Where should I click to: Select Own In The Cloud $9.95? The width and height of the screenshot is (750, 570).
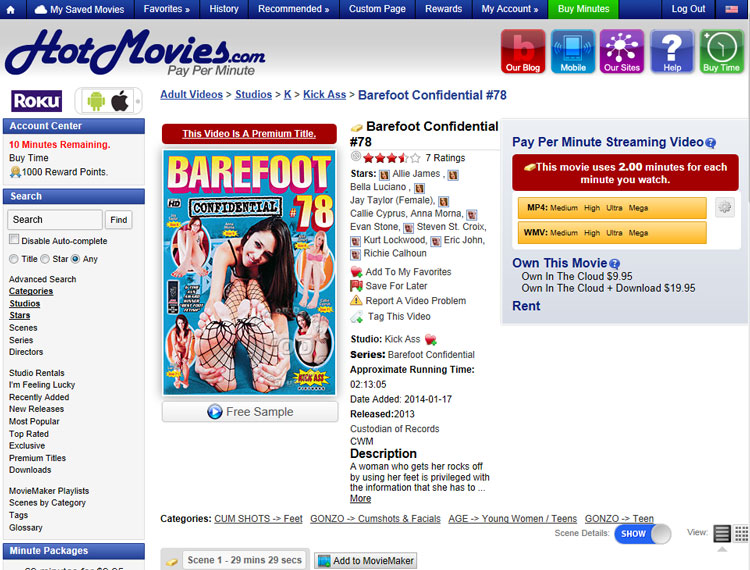[x=577, y=276]
